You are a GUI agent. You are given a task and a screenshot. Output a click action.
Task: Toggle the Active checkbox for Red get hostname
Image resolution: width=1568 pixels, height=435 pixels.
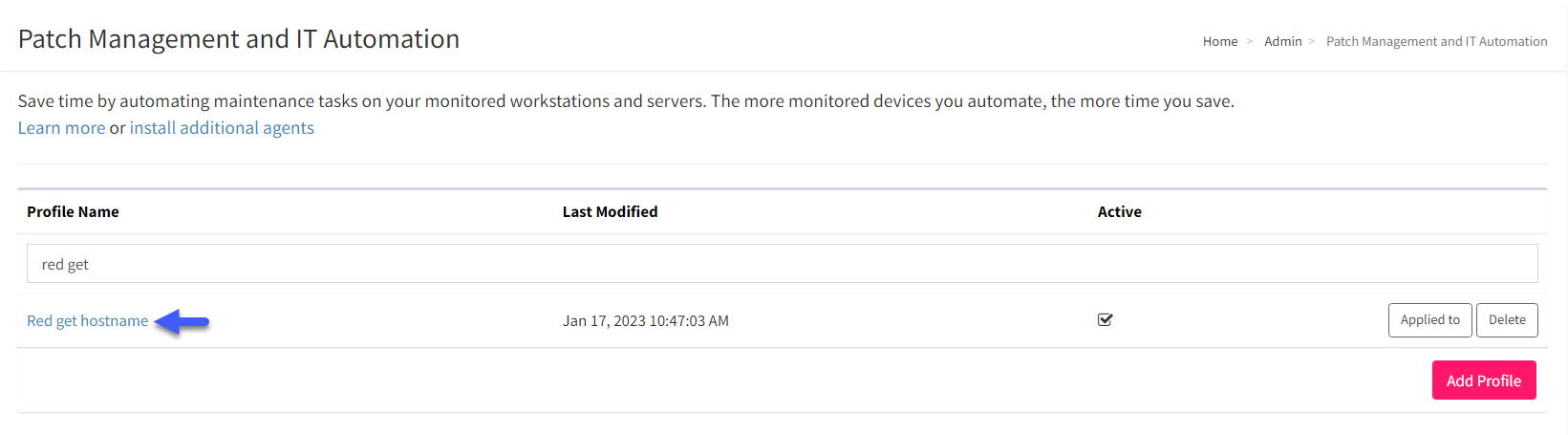[x=1105, y=319]
